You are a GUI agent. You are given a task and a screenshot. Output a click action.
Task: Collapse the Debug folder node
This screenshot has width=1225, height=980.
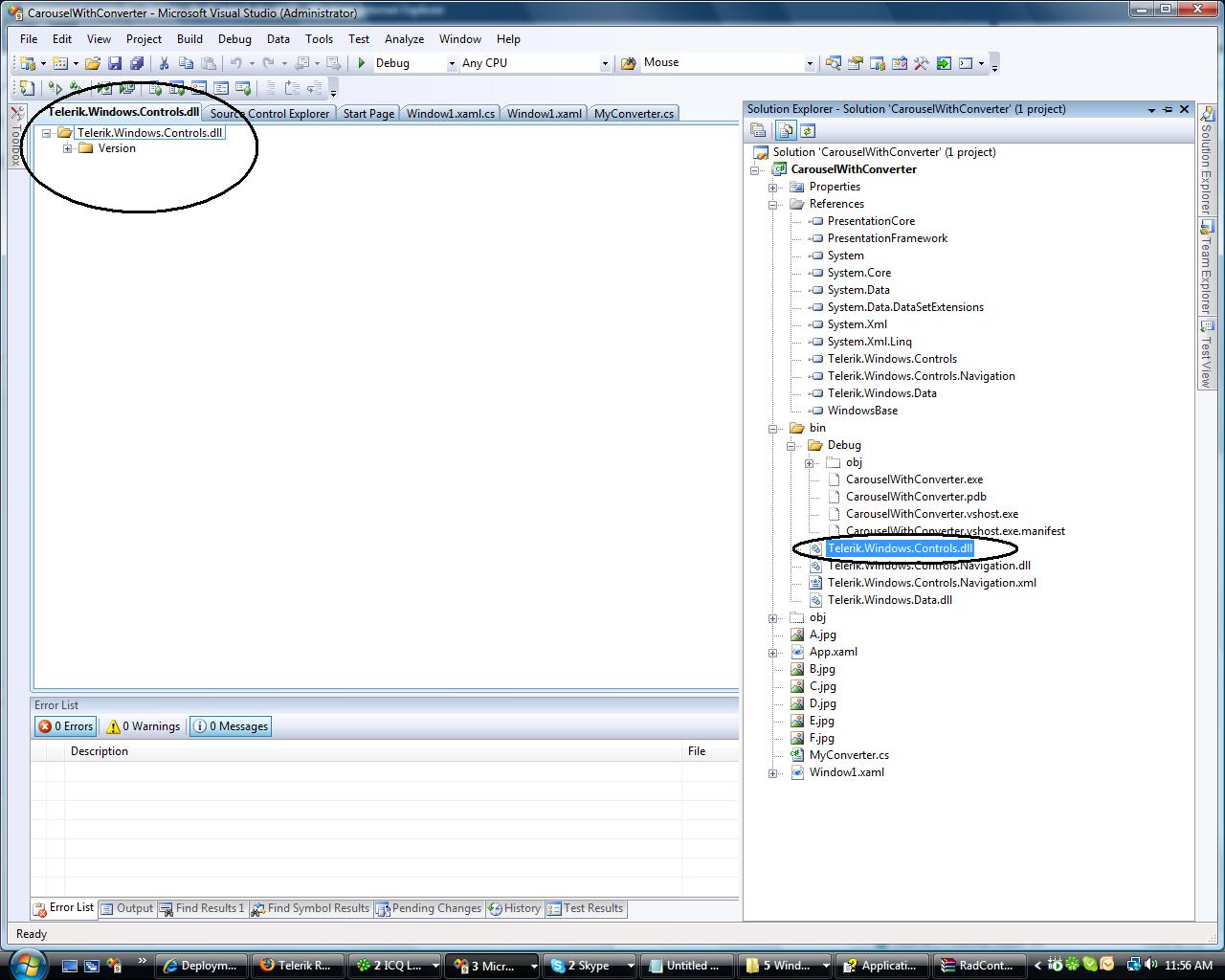(791, 445)
